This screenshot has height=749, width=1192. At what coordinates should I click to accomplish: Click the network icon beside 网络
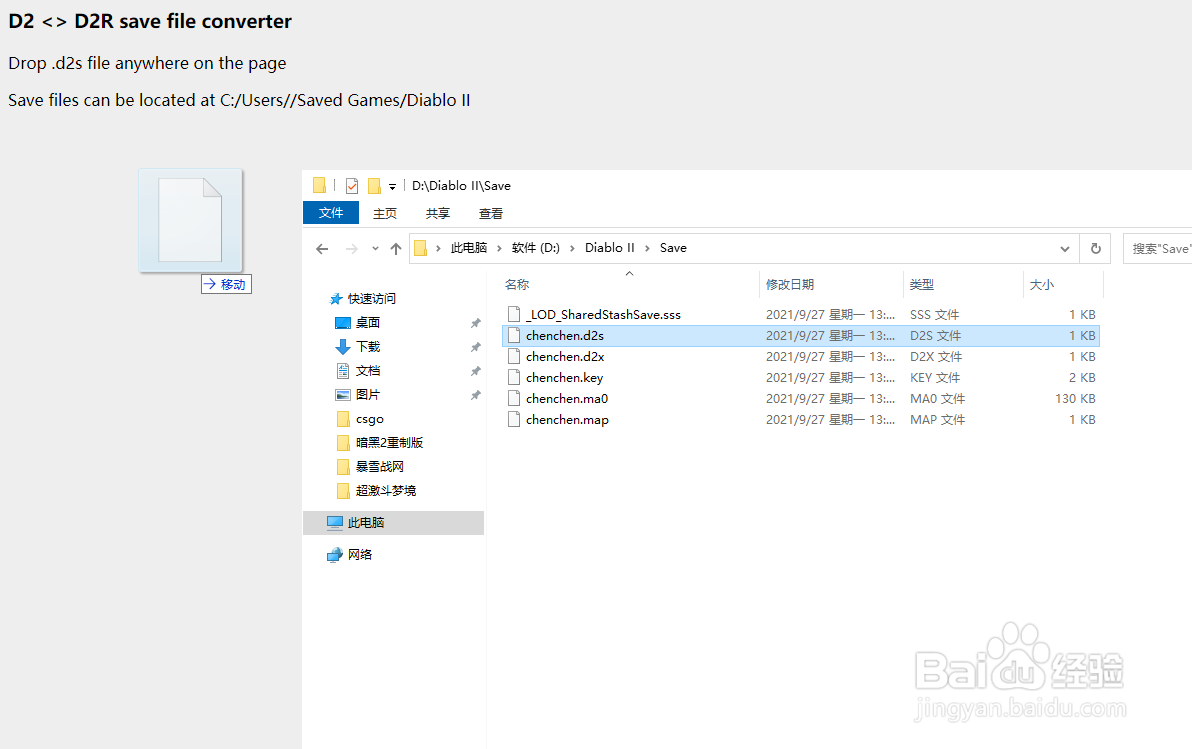pos(334,555)
